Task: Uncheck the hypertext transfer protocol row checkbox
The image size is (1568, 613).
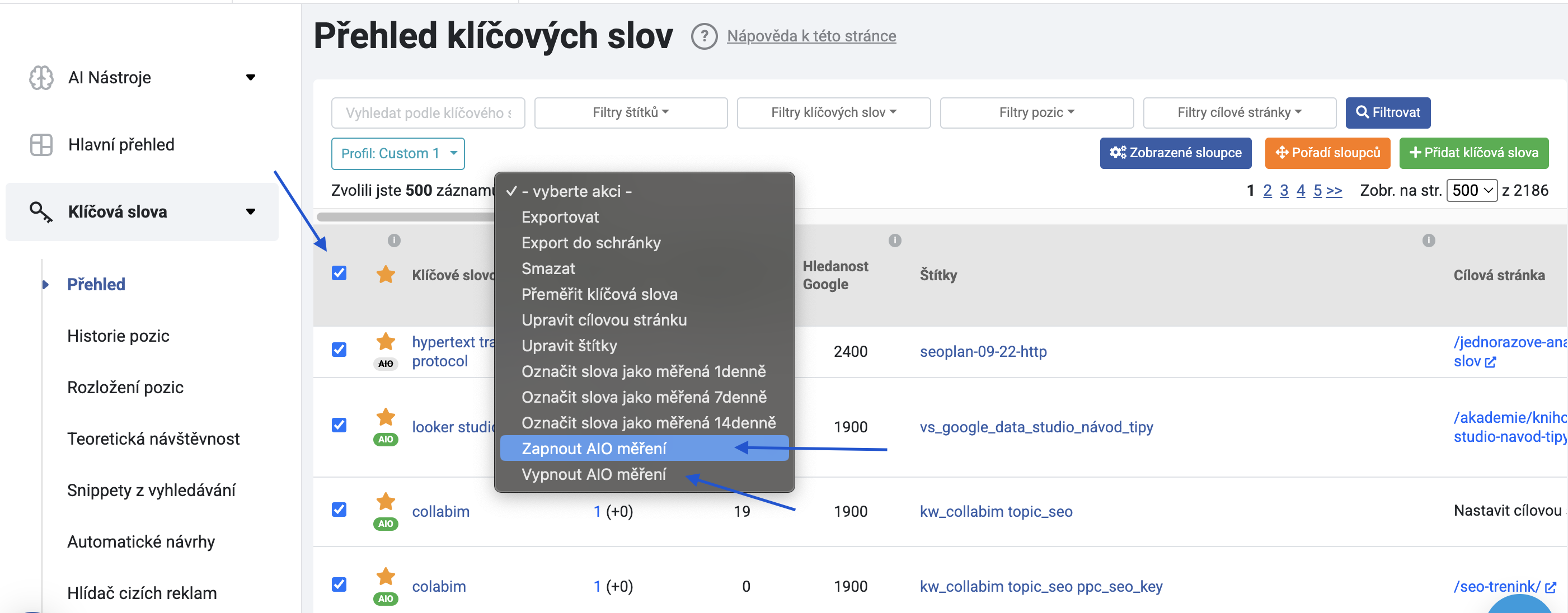Action: pos(339,350)
